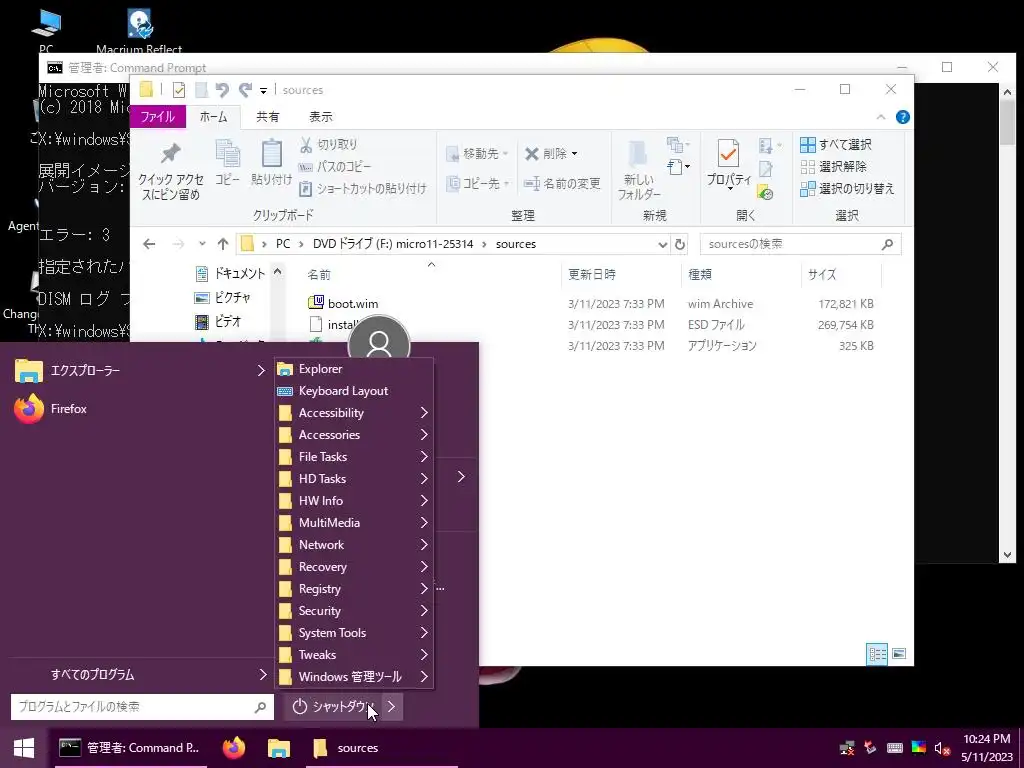Expand the File Tasks folder
The height and width of the screenshot is (768, 1024).
point(354,456)
